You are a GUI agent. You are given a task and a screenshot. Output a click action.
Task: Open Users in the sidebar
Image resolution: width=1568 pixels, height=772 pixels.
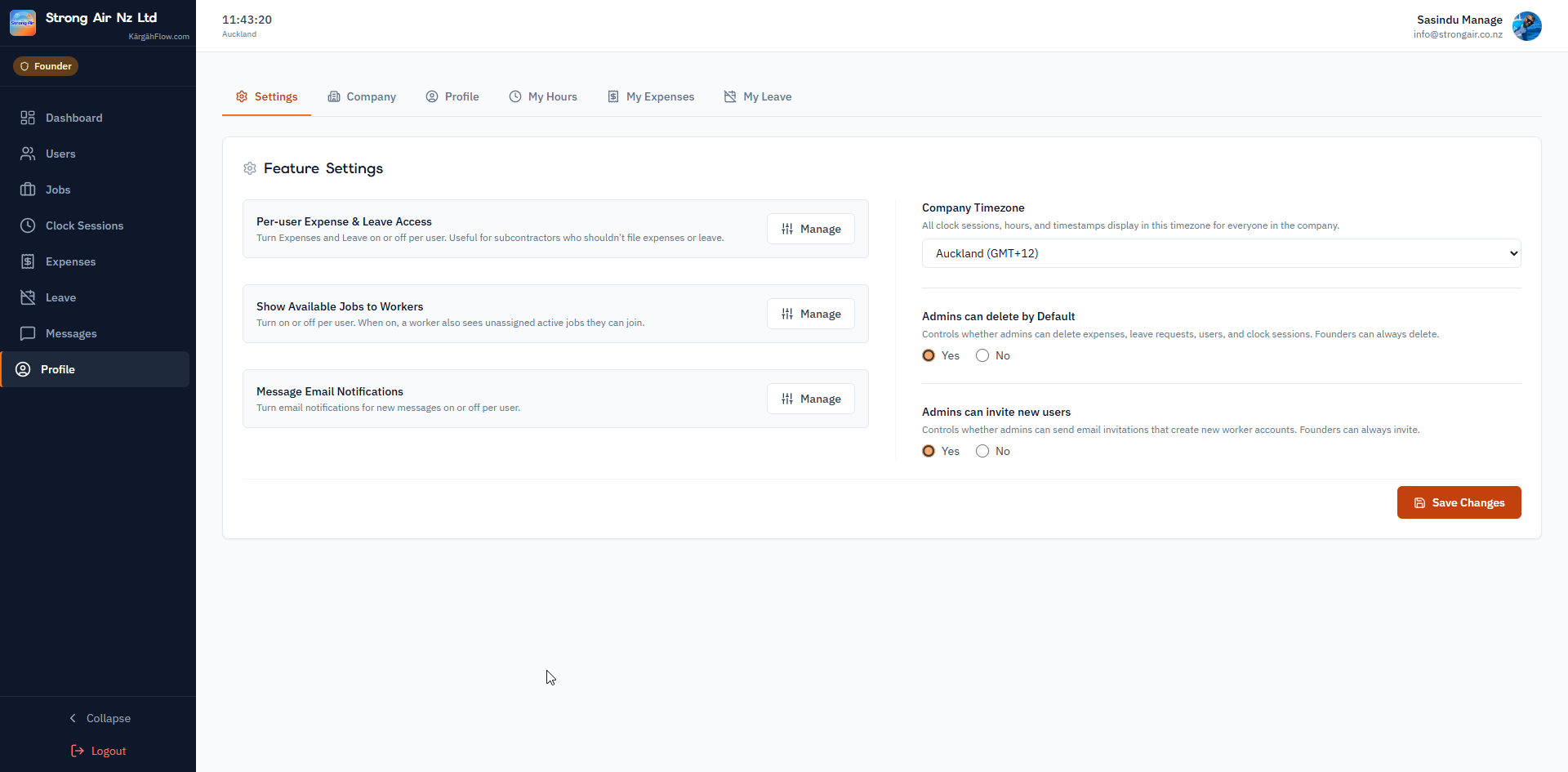pos(95,154)
